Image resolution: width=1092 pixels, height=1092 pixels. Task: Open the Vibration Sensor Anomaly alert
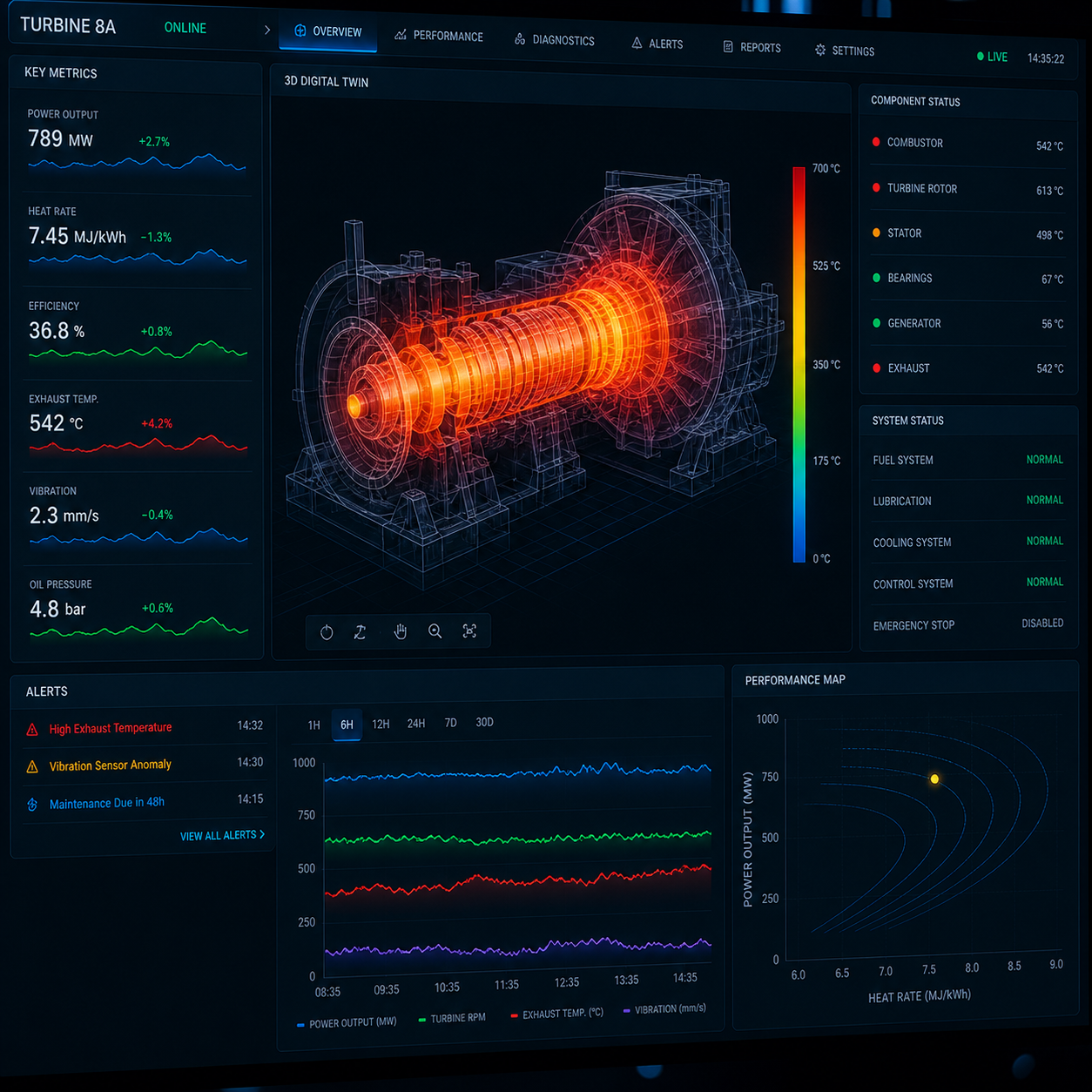[x=145, y=765]
